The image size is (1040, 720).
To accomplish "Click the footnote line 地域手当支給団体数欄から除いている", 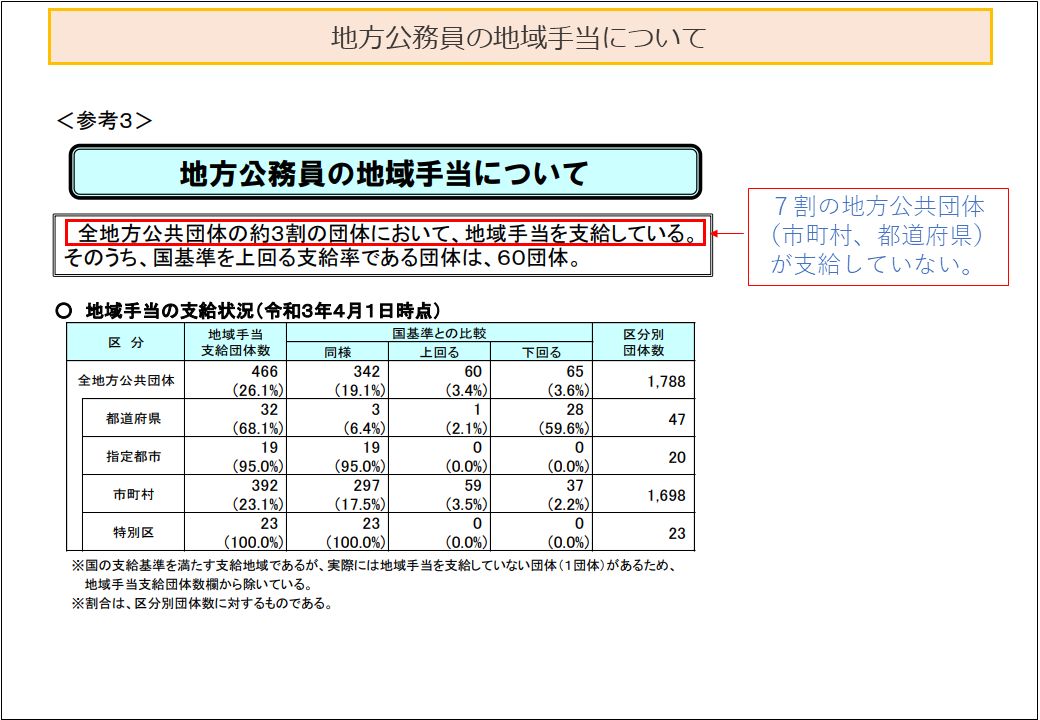I will point(198,584).
